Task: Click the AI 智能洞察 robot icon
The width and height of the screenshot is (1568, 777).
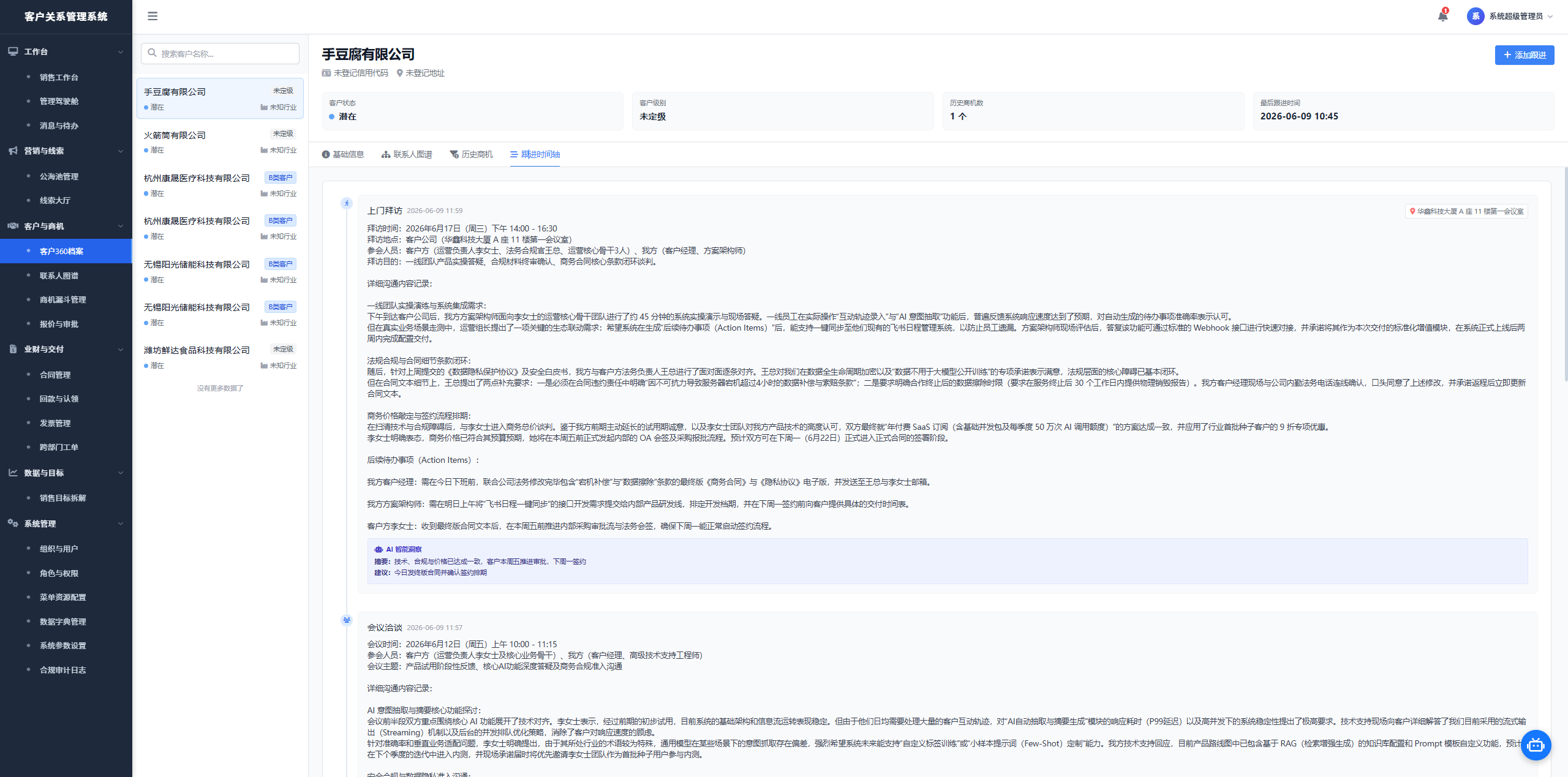Action: (379, 549)
